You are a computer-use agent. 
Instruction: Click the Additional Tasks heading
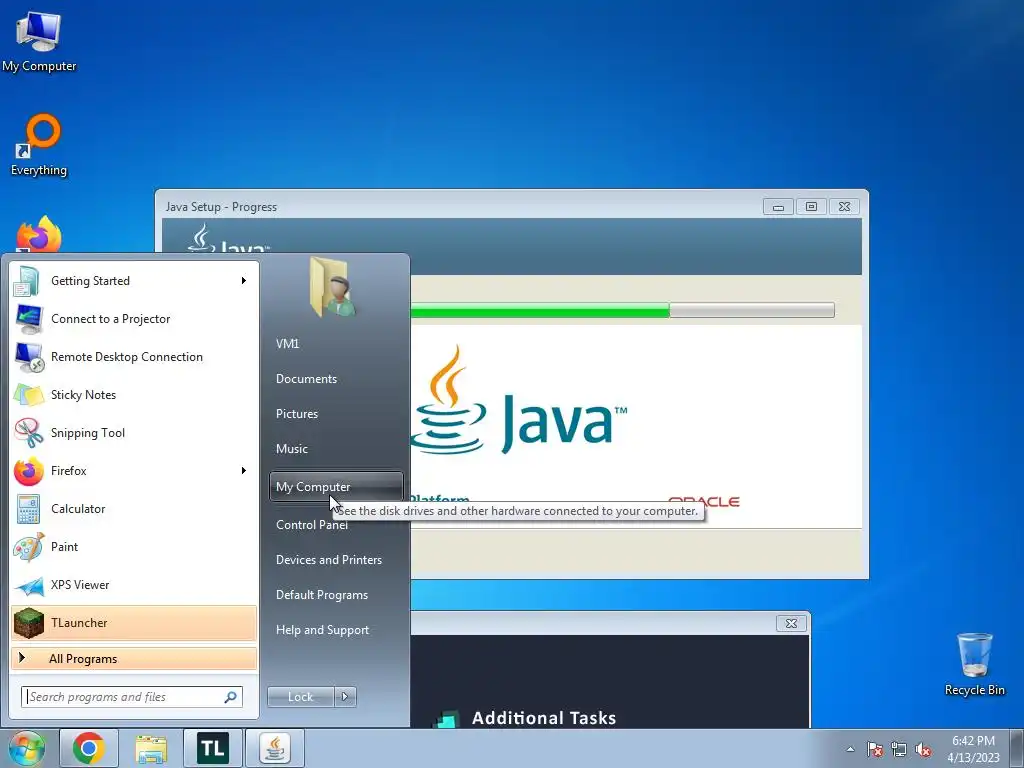pyautogui.click(x=544, y=718)
